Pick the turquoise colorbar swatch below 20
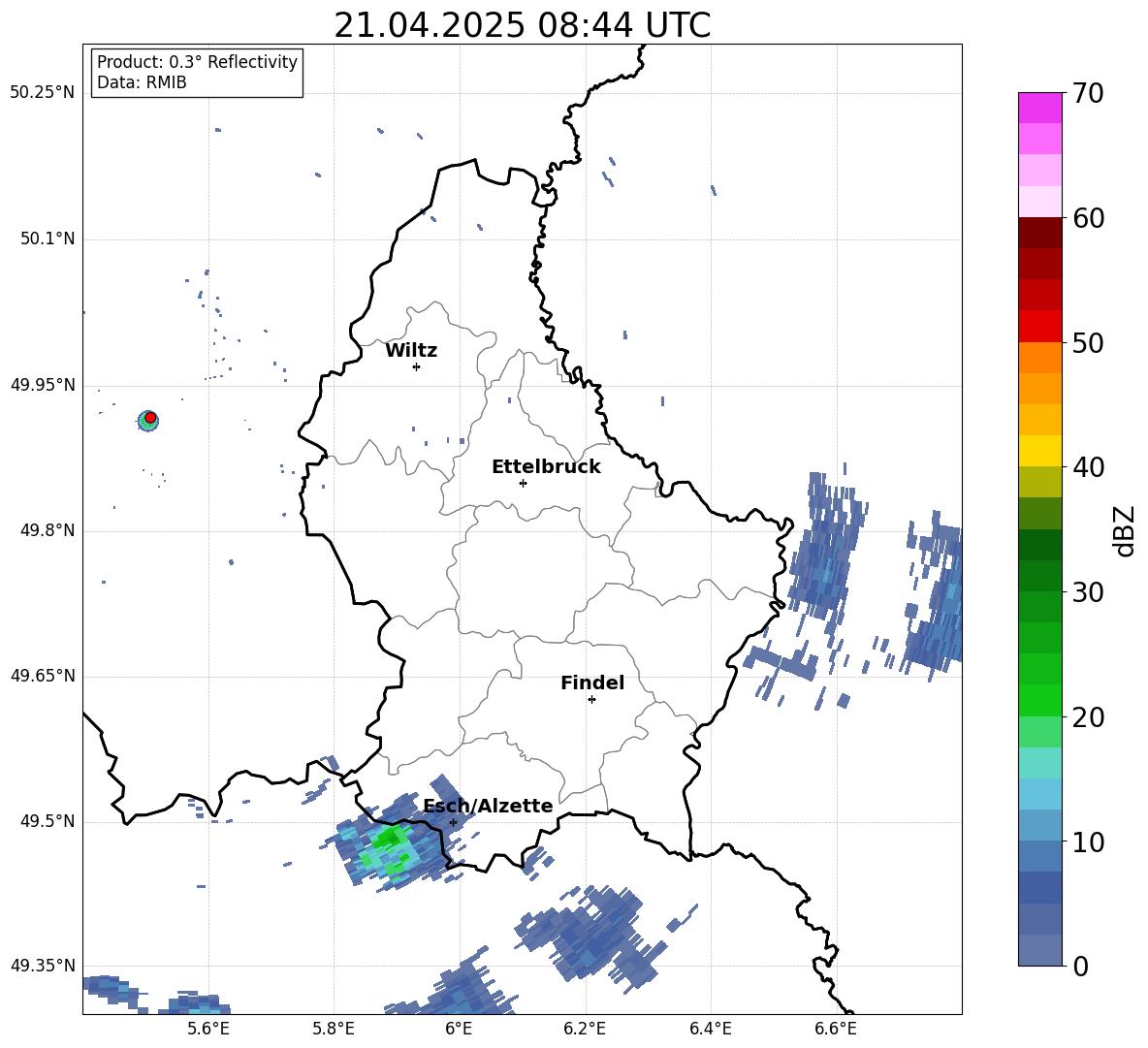 pyautogui.click(x=1039, y=763)
